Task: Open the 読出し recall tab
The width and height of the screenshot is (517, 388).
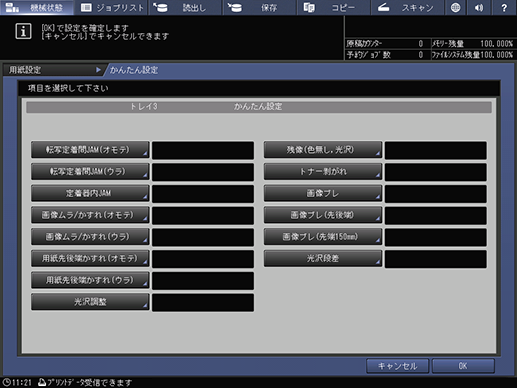Action: 185,7
